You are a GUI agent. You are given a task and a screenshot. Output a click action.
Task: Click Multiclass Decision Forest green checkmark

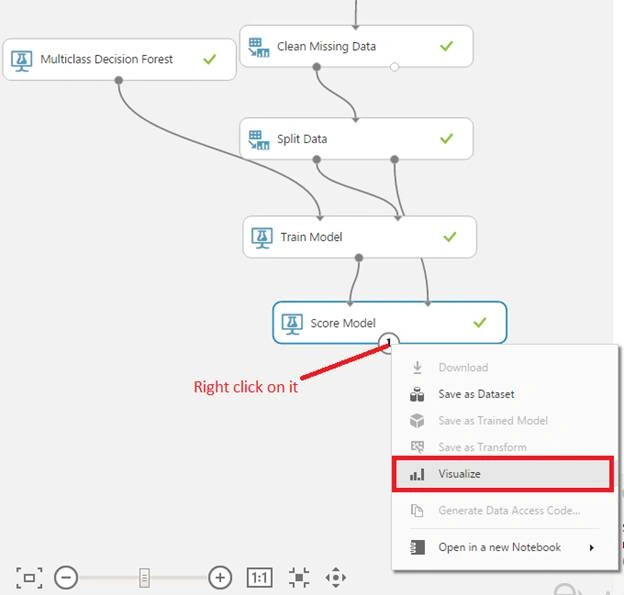210,59
